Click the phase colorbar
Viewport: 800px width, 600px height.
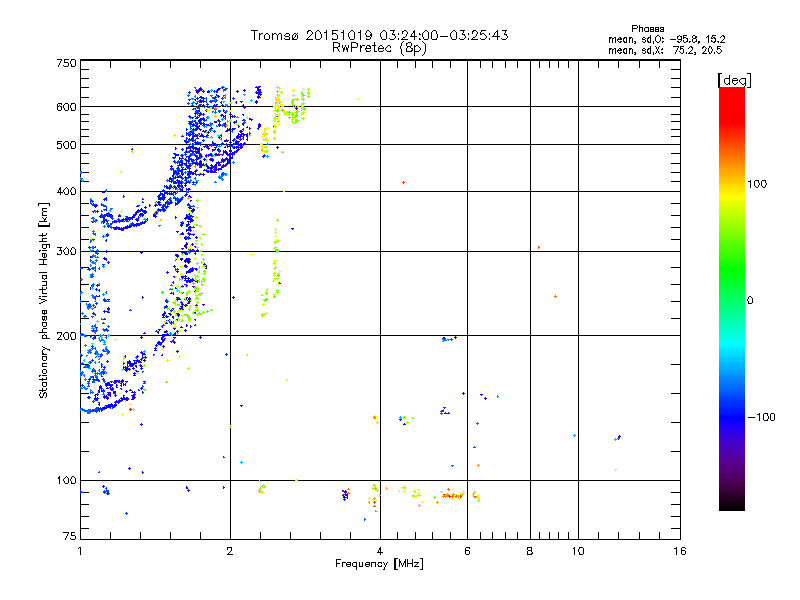click(x=732, y=298)
